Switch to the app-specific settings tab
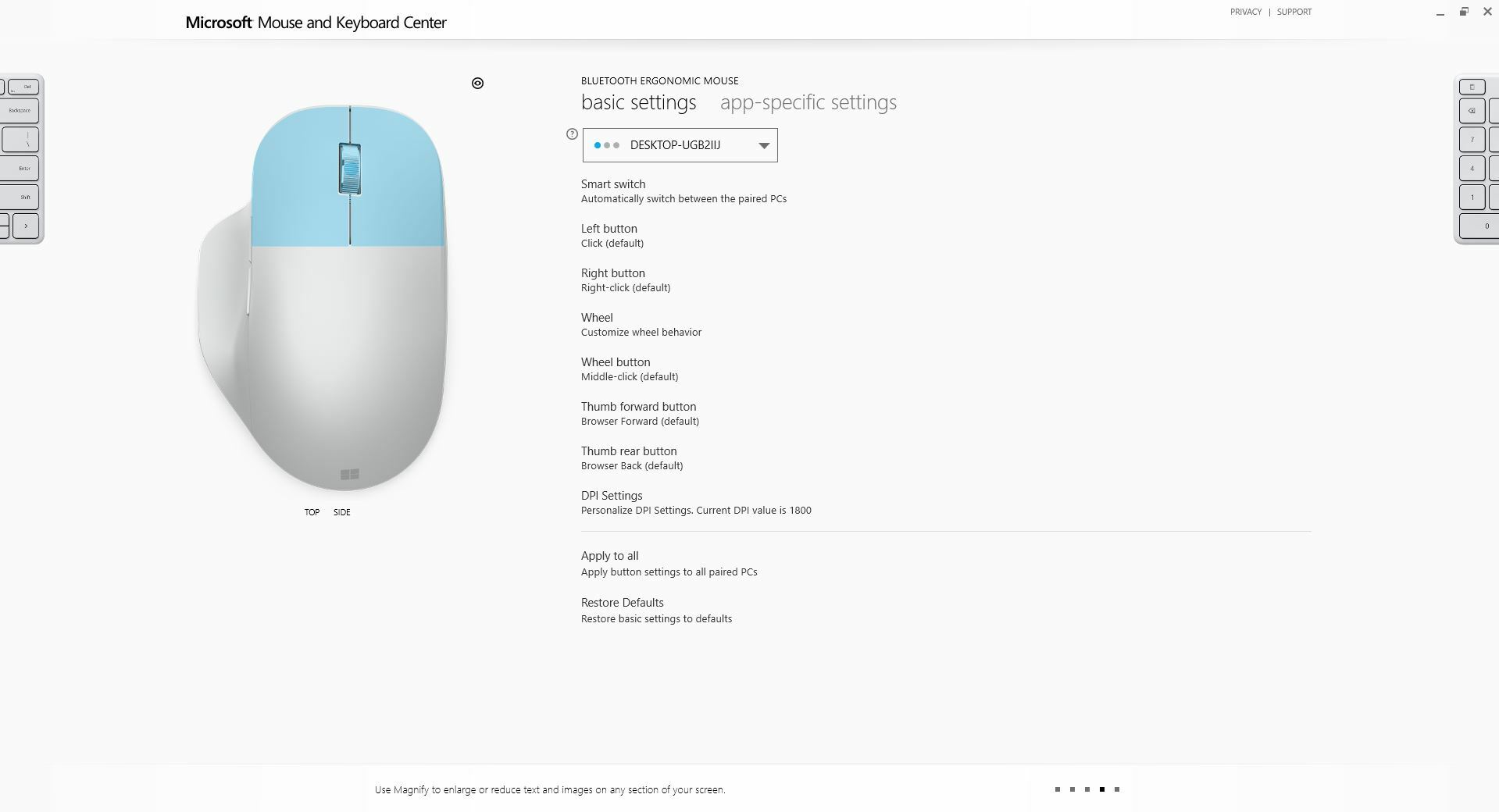This screenshot has height=812, width=1499. coord(808,102)
